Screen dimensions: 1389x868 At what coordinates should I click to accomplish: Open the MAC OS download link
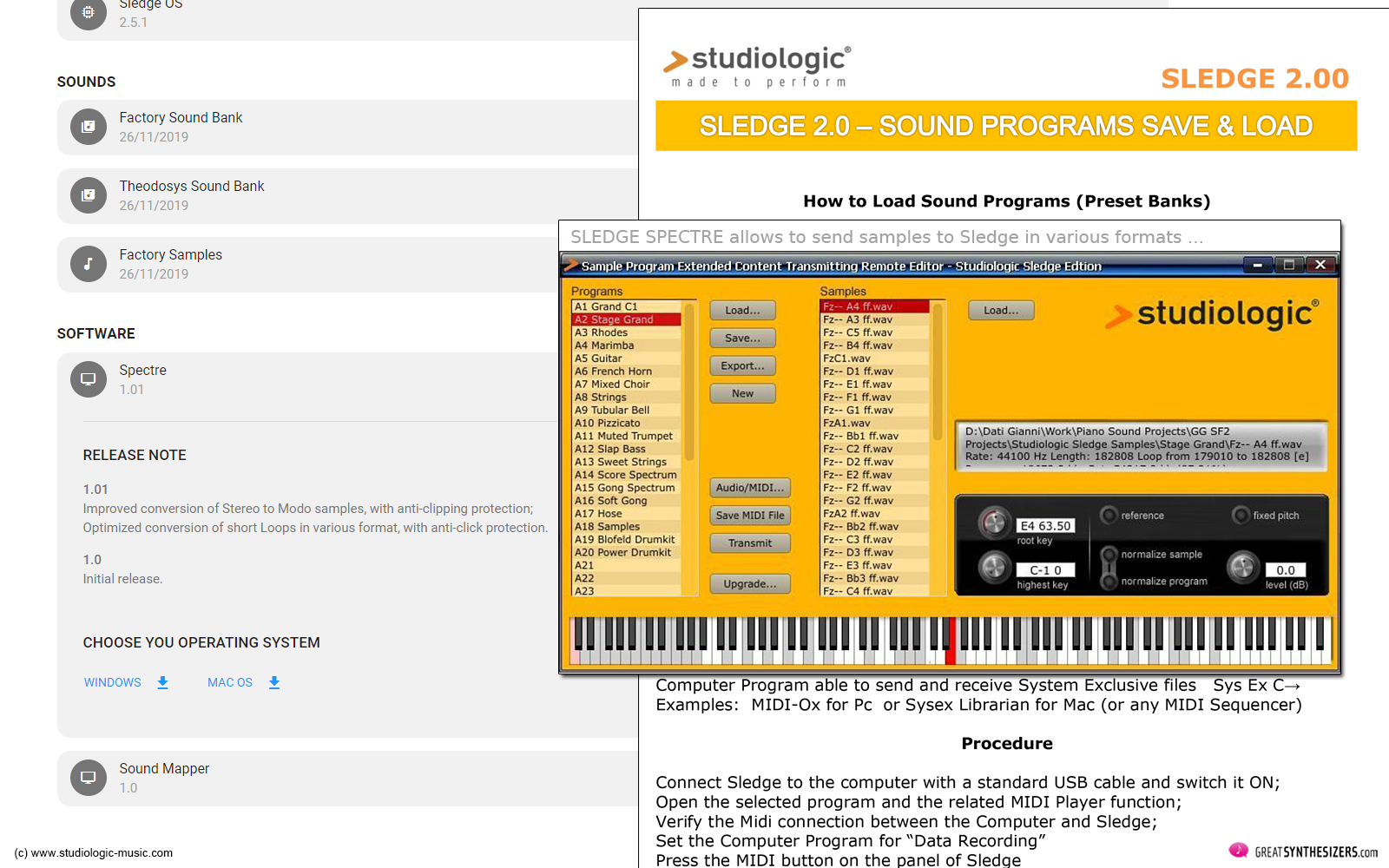click(230, 683)
